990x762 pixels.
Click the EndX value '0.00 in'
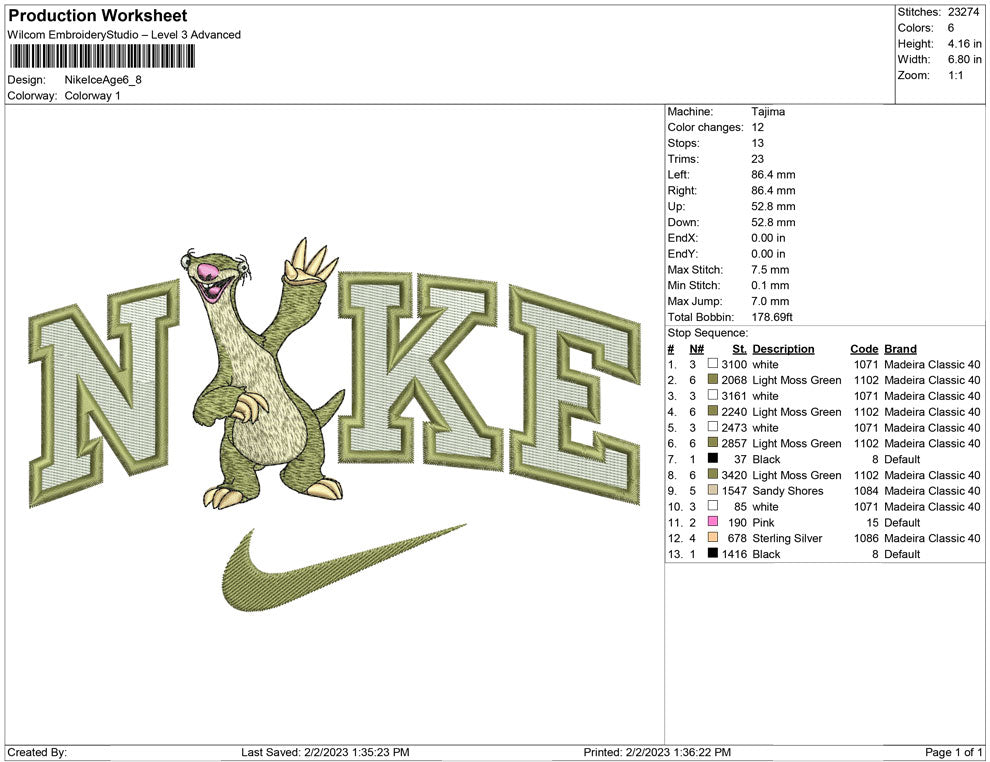pos(768,238)
